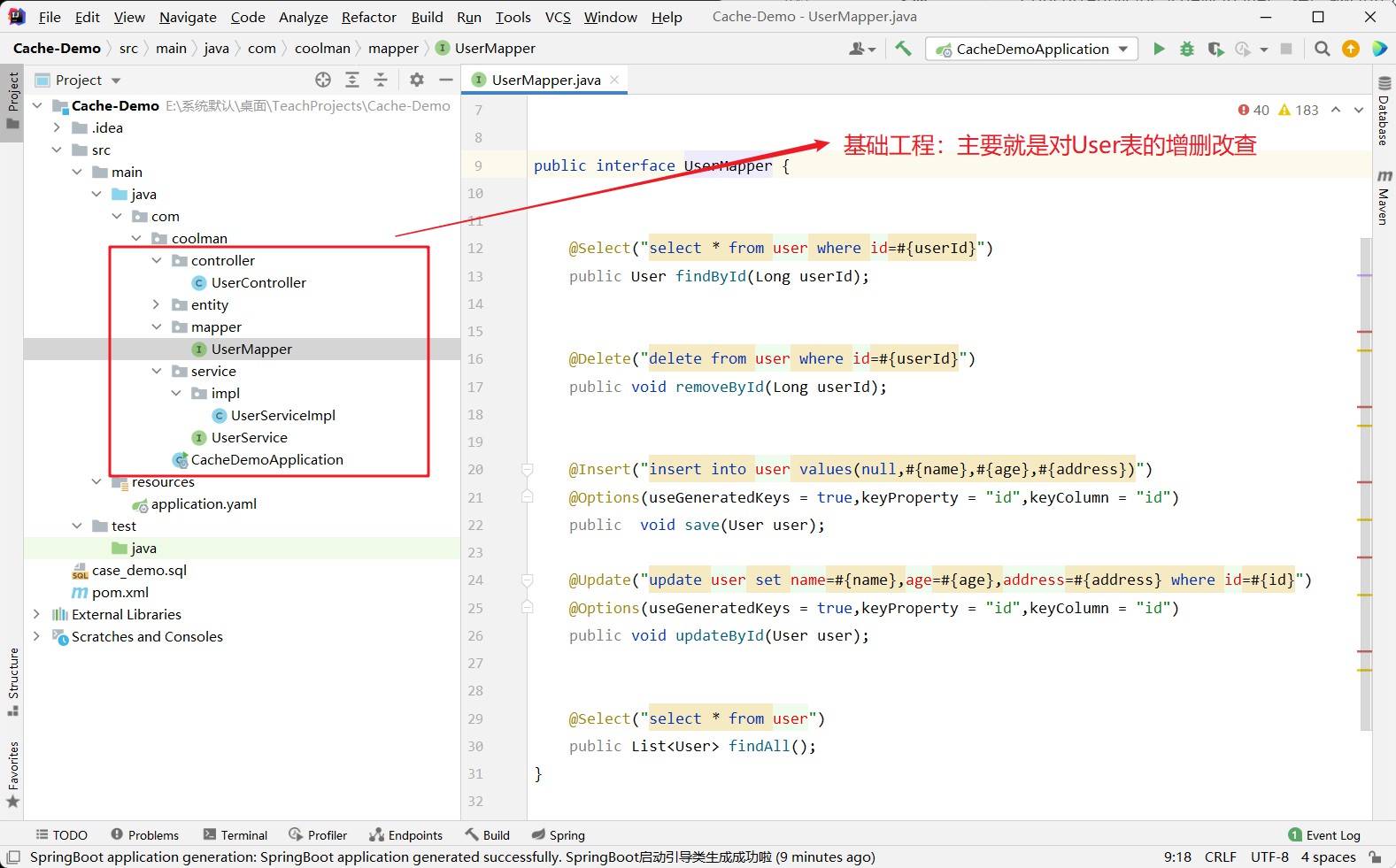Viewport: 1396px width, 868px height.
Task: Open the Project view mode dropdown
Action: click(x=78, y=80)
